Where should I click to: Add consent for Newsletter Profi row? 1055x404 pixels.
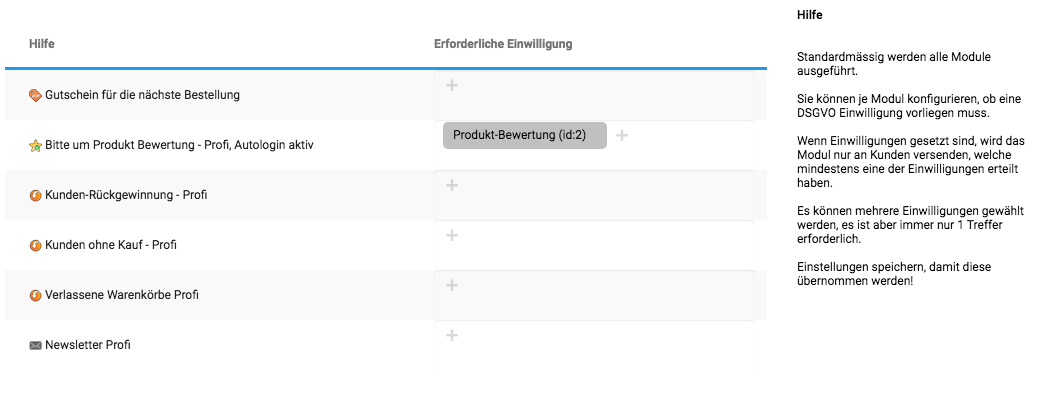[452, 335]
